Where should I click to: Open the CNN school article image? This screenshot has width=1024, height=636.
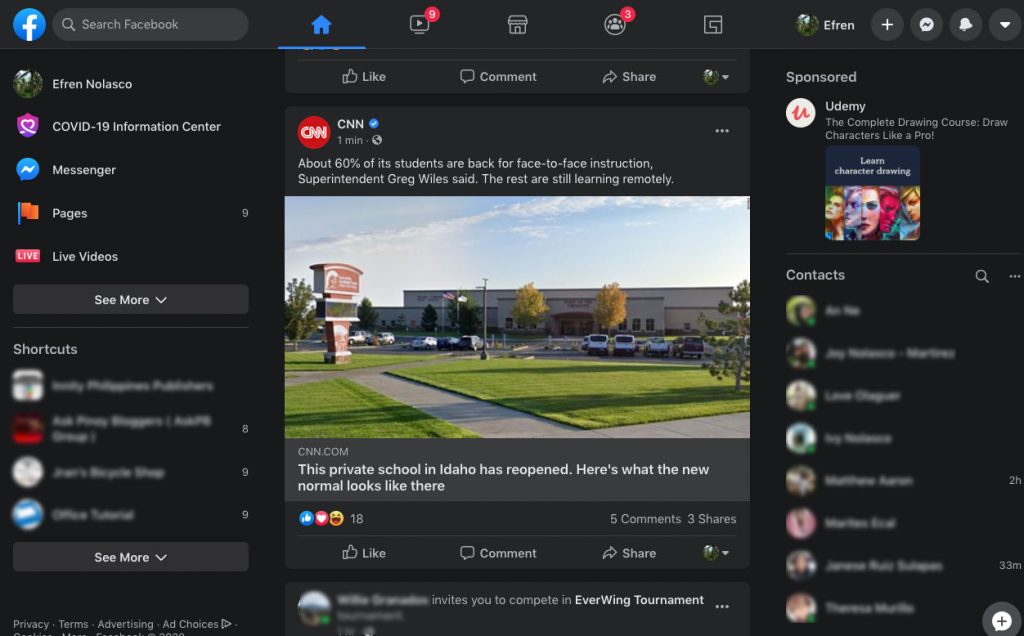[x=517, y=317]
